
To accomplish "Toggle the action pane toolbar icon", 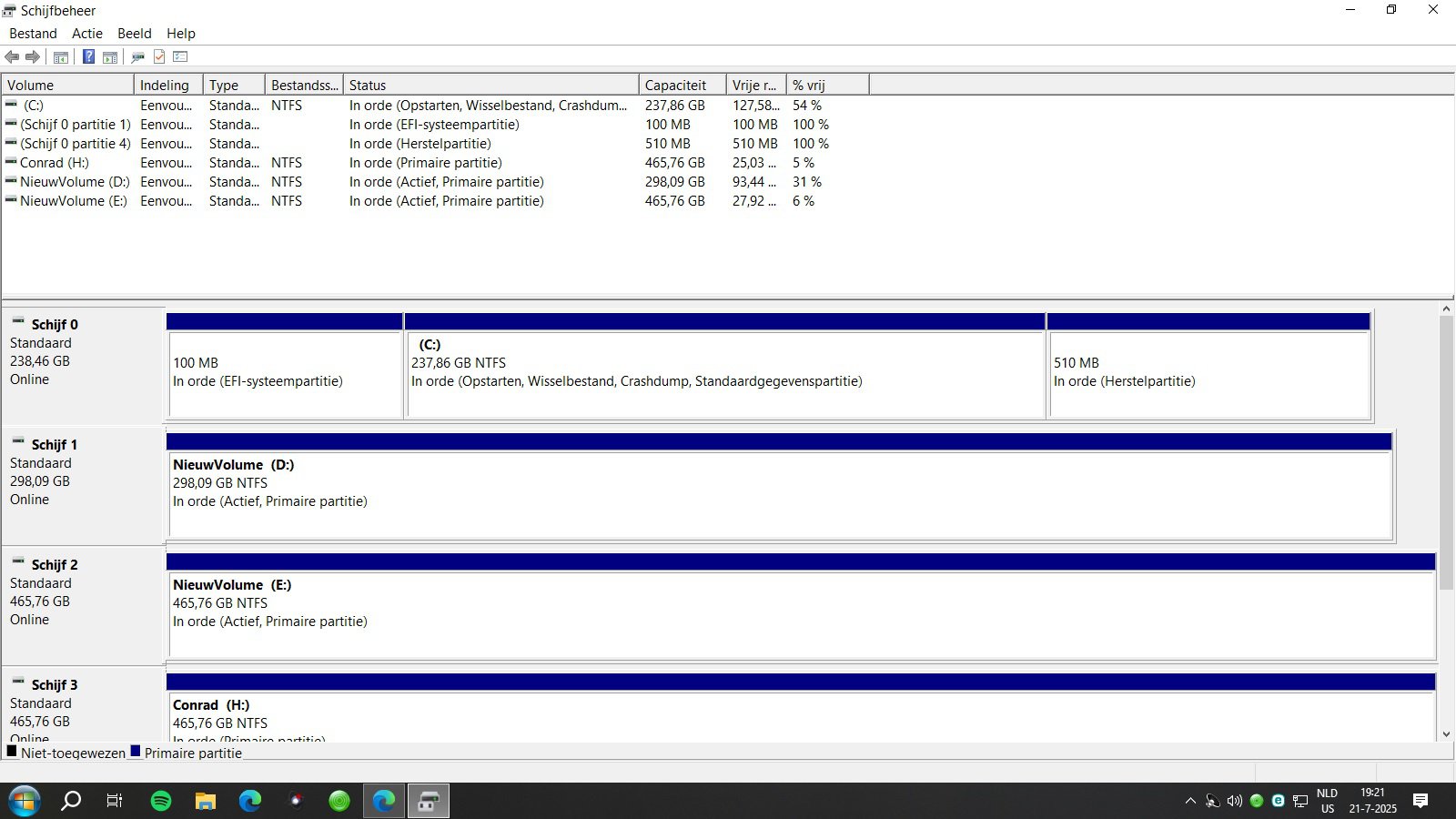I will click(x=110, y=57).
